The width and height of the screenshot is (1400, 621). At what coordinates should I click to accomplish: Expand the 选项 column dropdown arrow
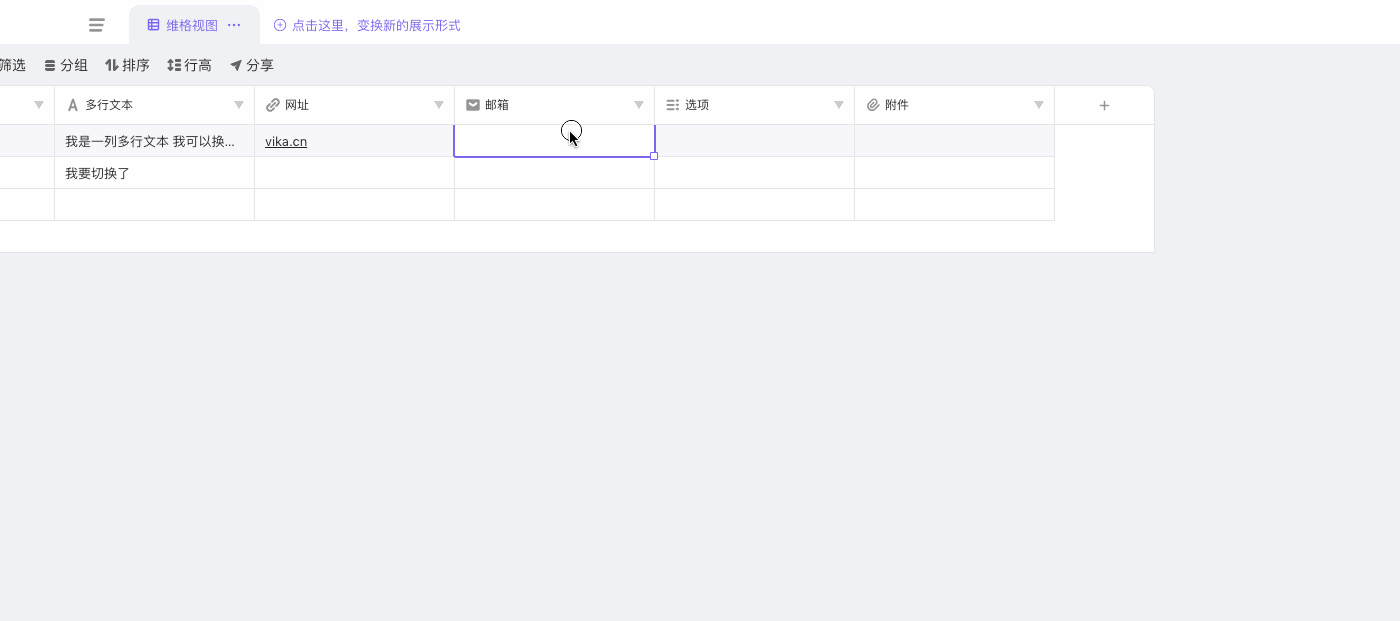pyautogui.click(x=839, y=105)
